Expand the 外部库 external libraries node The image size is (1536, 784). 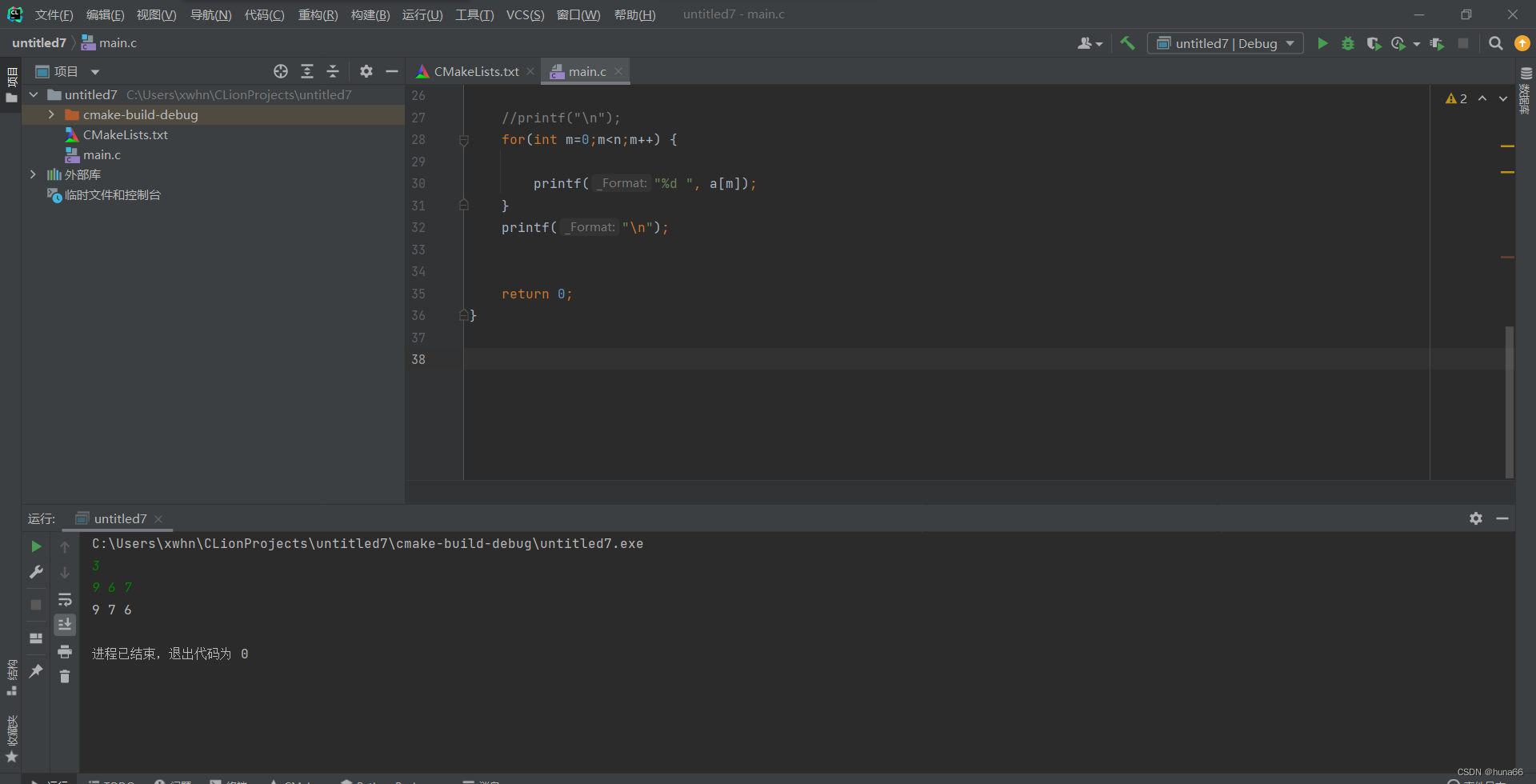tap(33, 174)
